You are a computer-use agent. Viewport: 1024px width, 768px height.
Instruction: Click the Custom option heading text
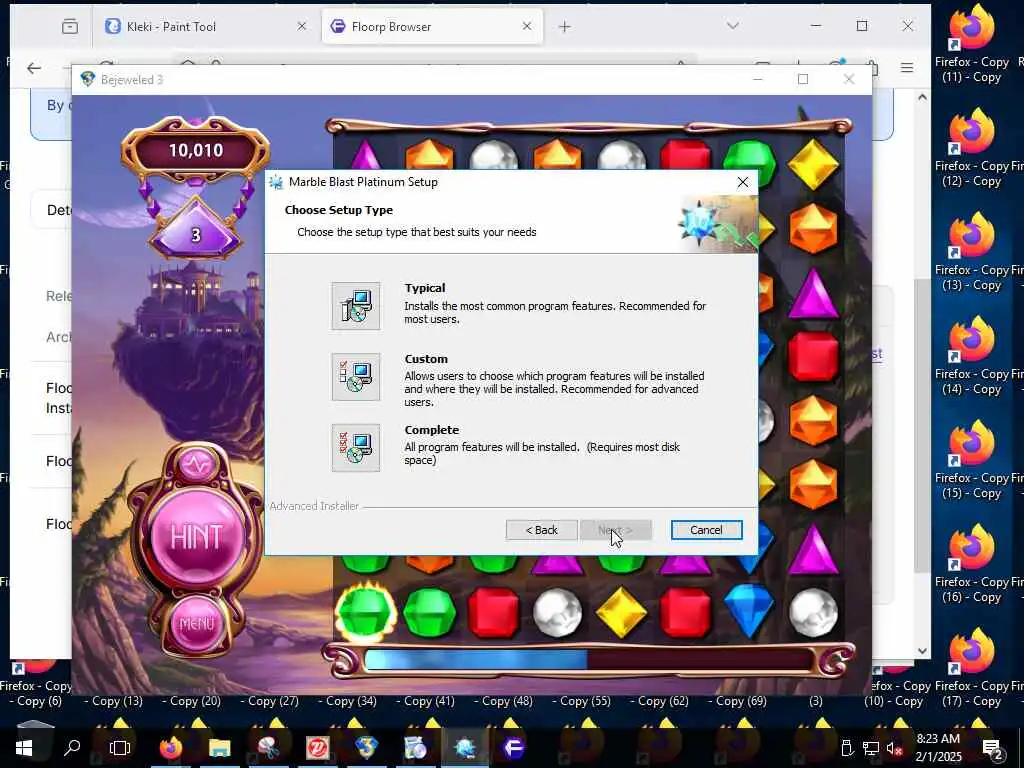[426, 359]
